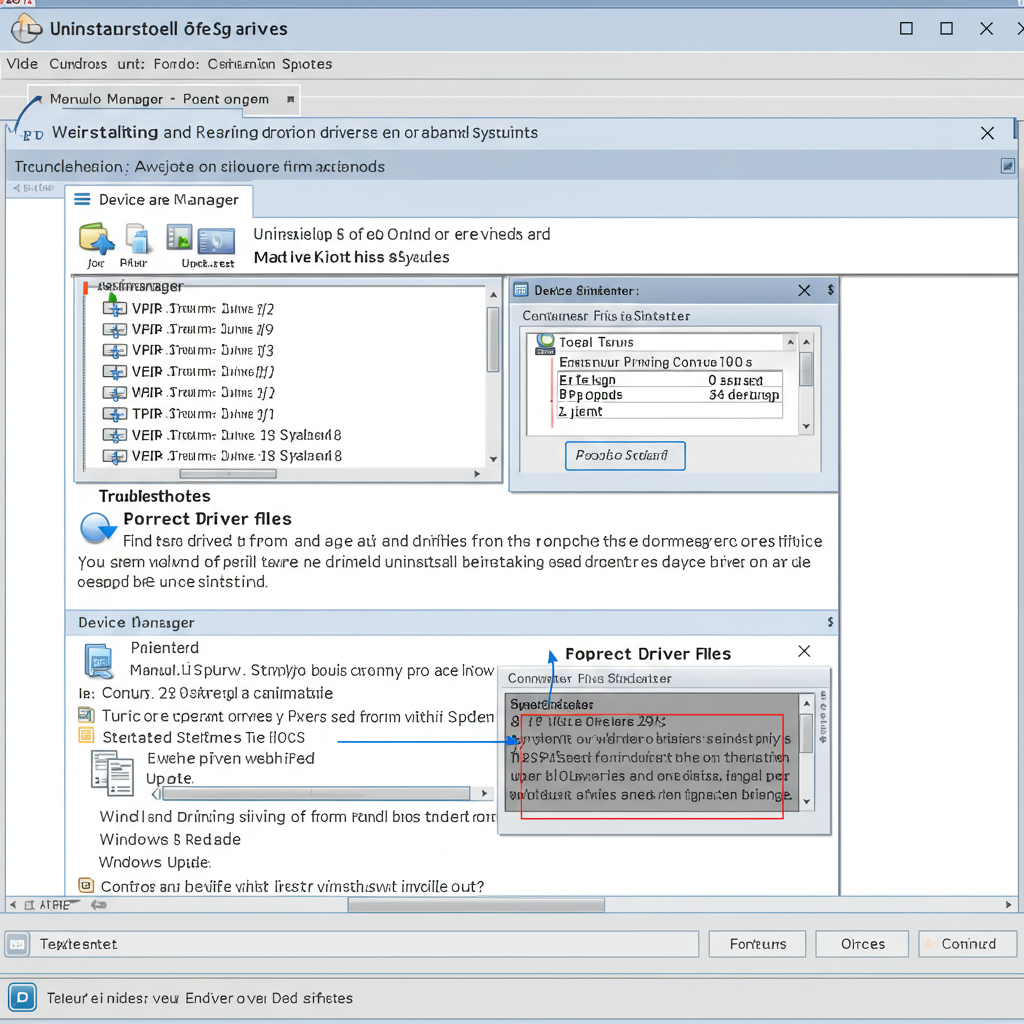Image resolution: width=1024 pixels, height=1024 pixels.
Task: Click the icon before Contros anı bevife question
Action: click(86, 886)
